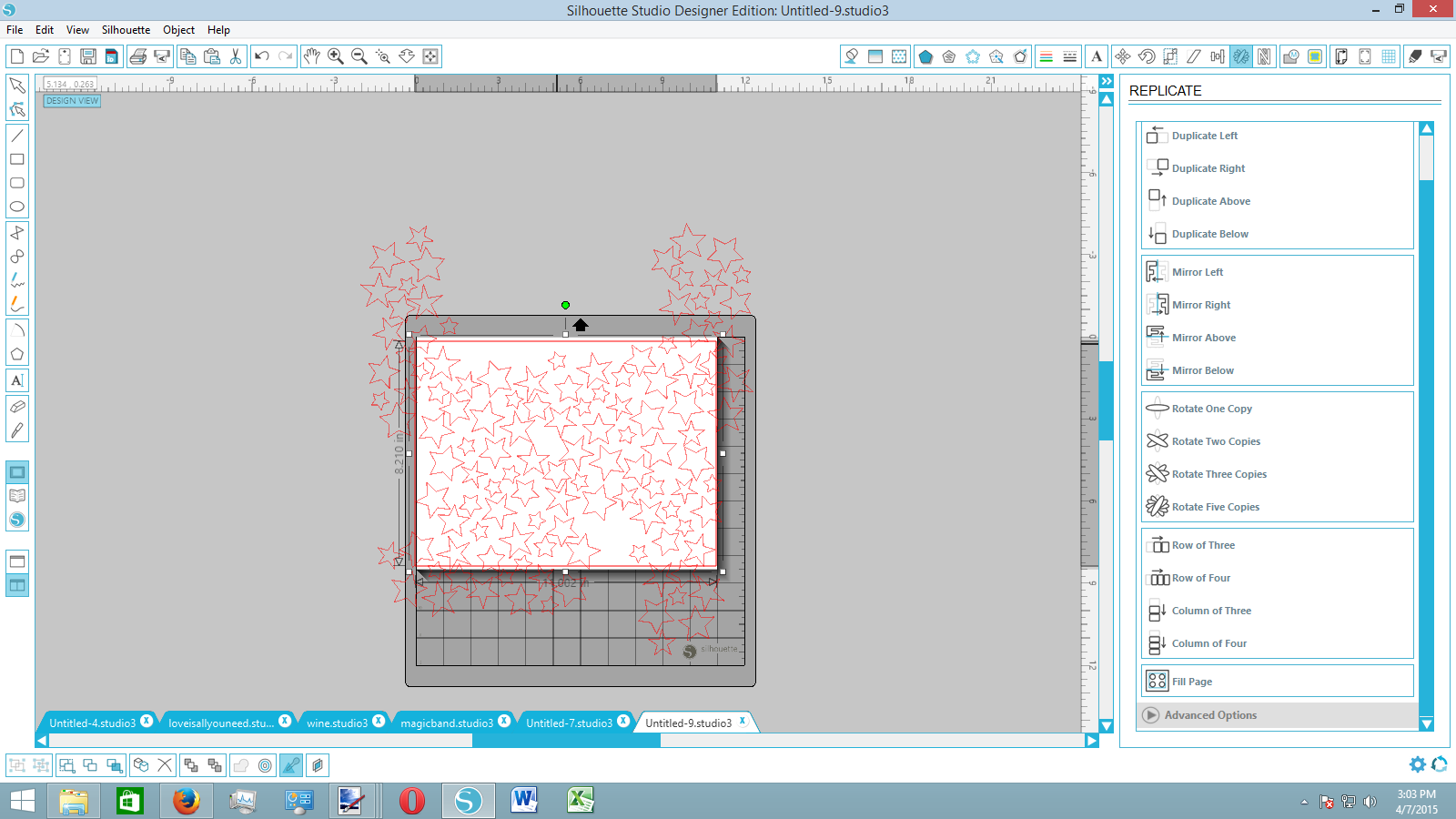
Task: Collapse the side panel double-arrow
Action: [1107, 81]
